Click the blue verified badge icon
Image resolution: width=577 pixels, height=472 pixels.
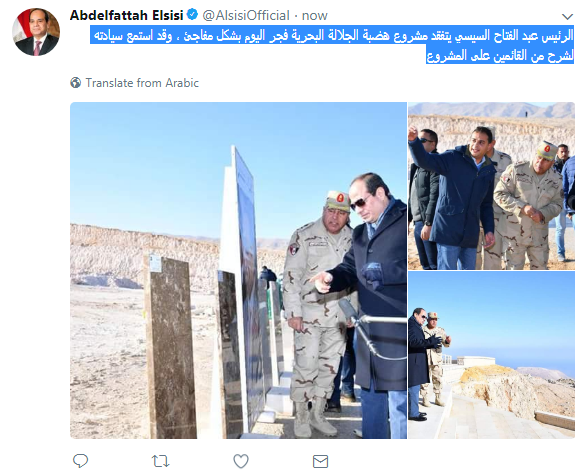point(192,15)
